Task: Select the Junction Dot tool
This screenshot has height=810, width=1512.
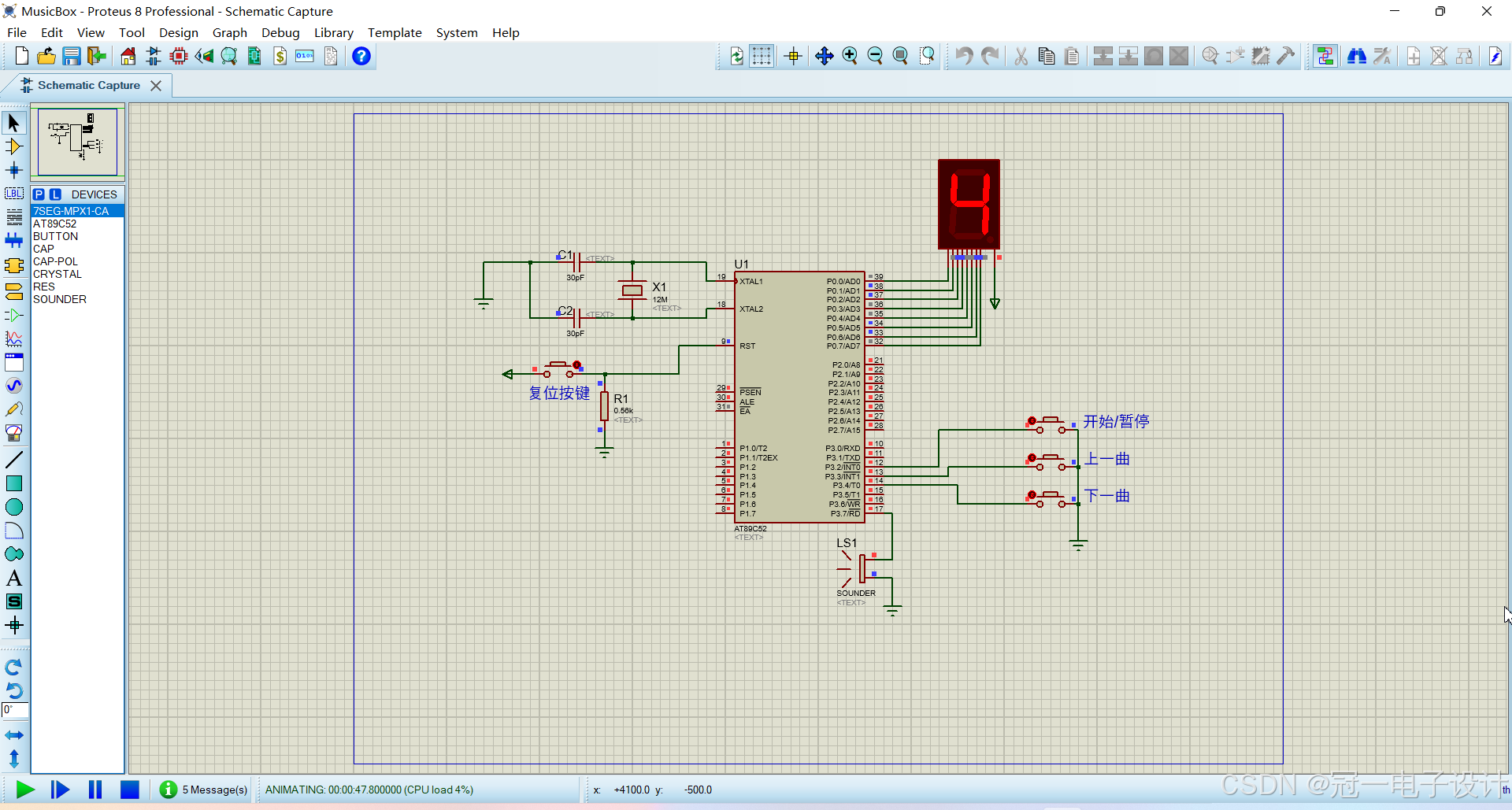Action: pos(14,170)
